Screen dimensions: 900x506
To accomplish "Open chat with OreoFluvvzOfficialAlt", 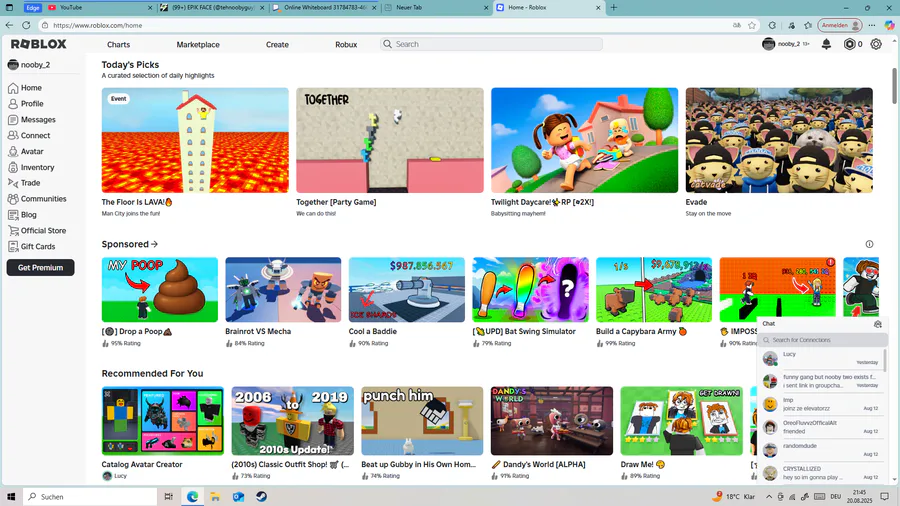I will 821,427.
